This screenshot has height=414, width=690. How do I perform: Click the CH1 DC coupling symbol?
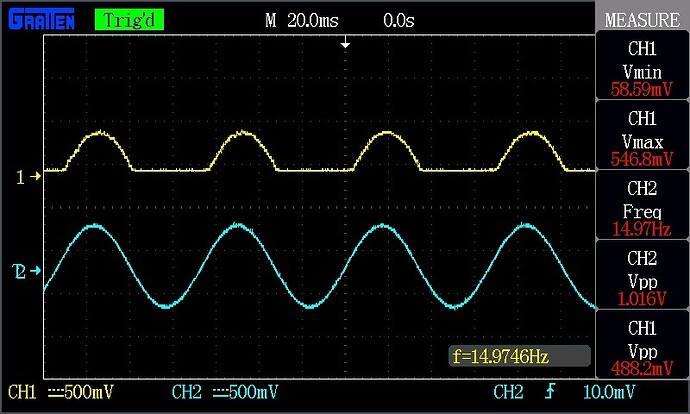pos(53,390)
